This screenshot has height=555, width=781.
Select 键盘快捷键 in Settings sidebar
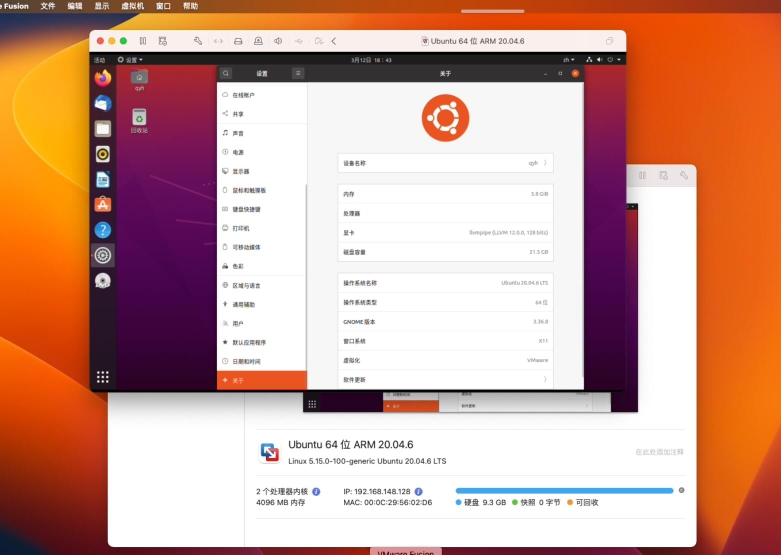(x=262, y=209)
